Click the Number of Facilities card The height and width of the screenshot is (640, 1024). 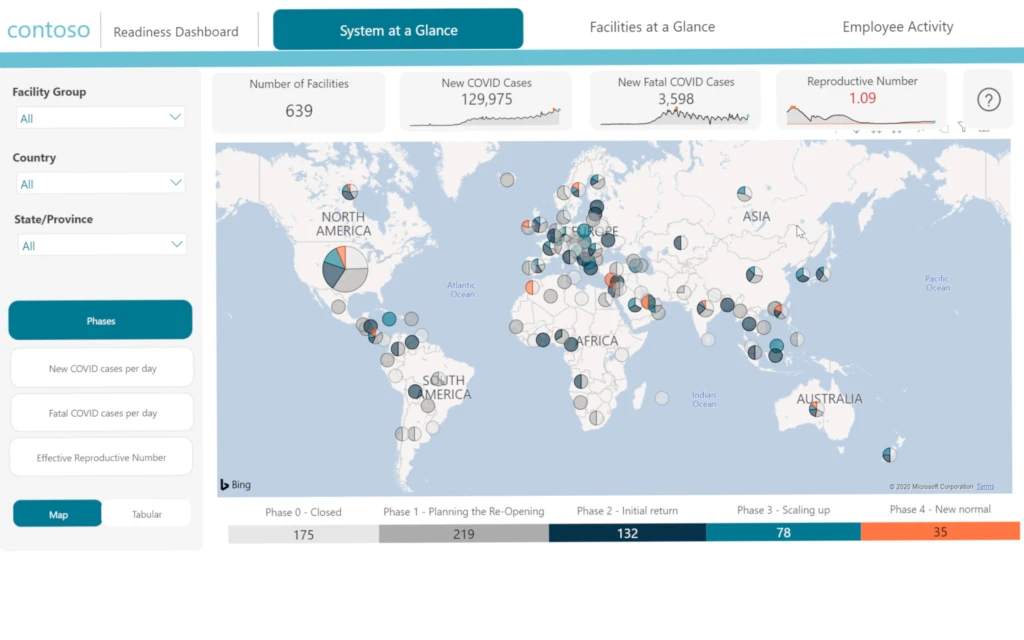pyautogui.click(x=298, y=100)
